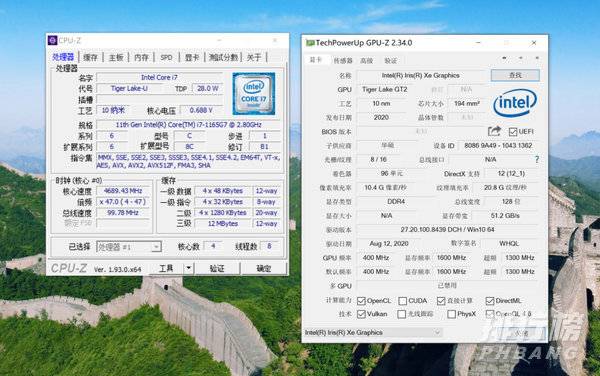This screenshot has height=376, width=600.
Task: Click the CPU-Z app icon in title bar
Action: 52,40
